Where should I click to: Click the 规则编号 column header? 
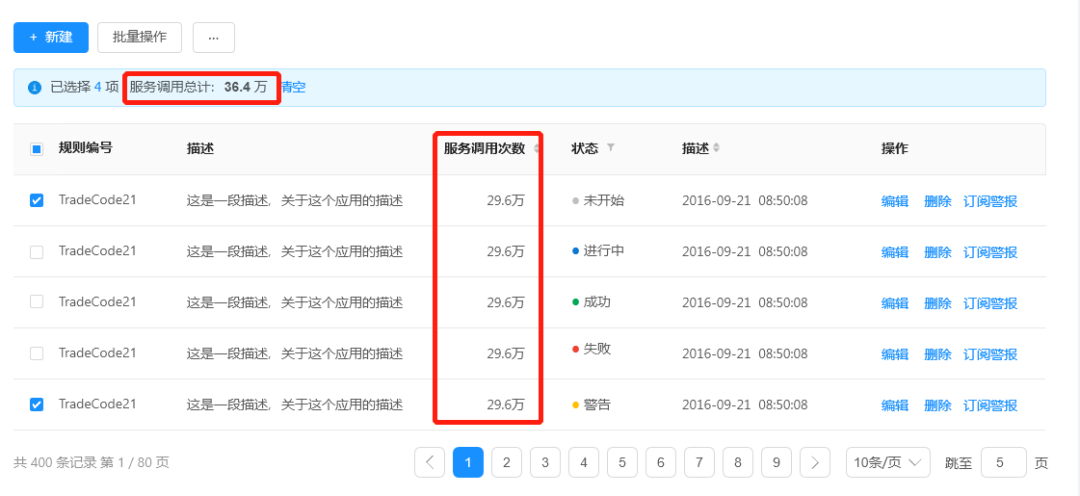click(85, 147)
